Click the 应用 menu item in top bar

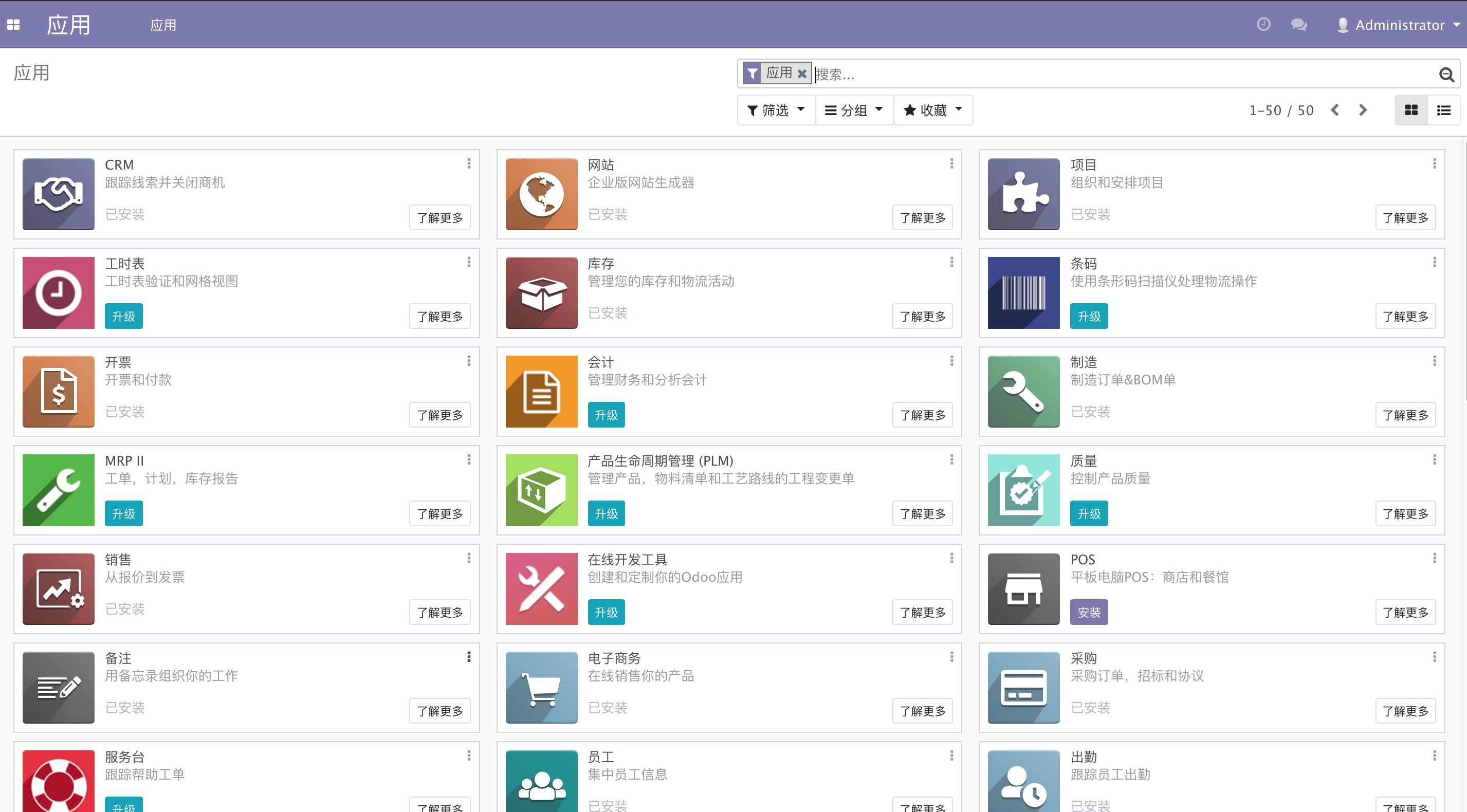click(x=163, y=25)
